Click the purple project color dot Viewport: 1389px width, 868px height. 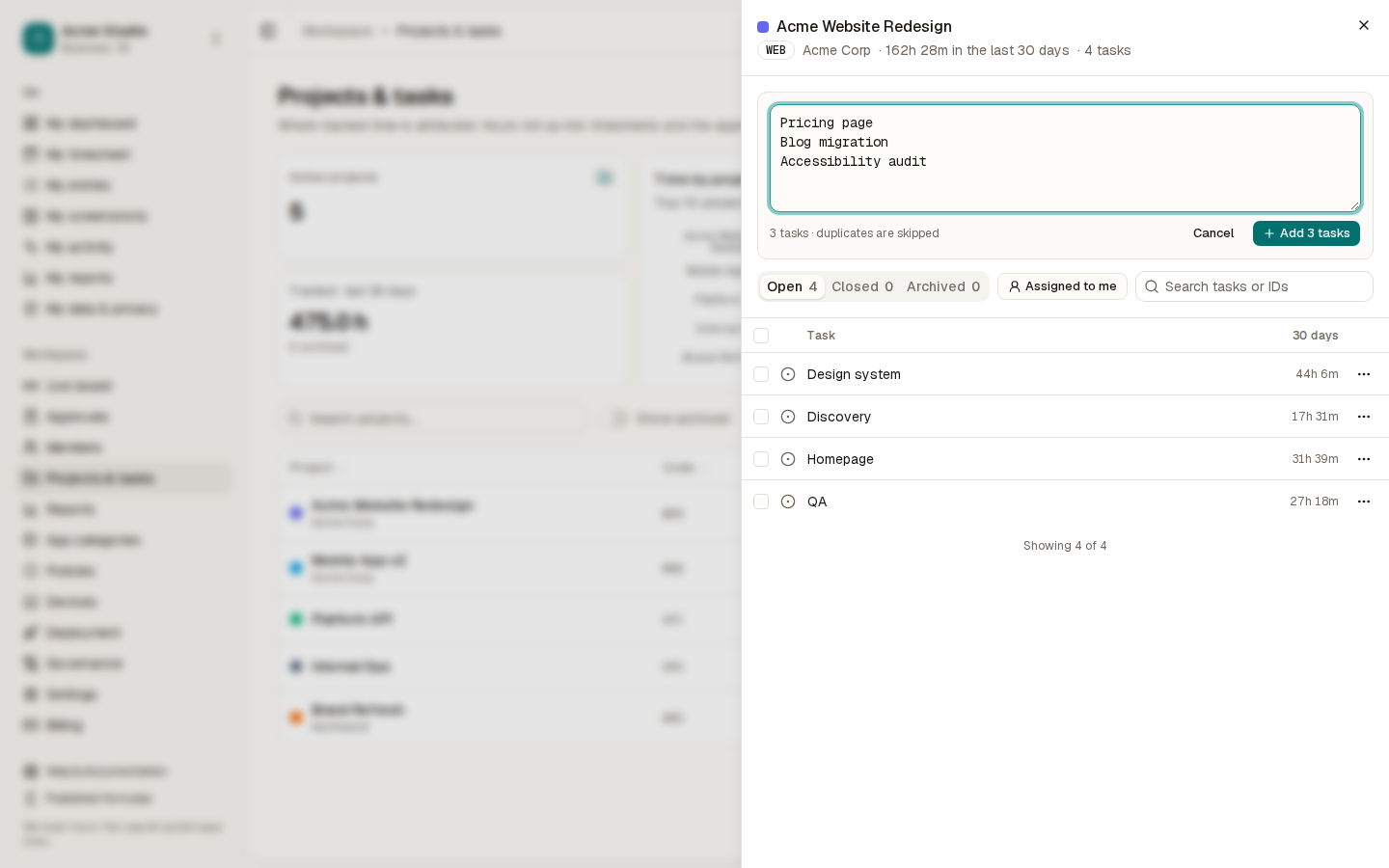[x=763, y=27]
